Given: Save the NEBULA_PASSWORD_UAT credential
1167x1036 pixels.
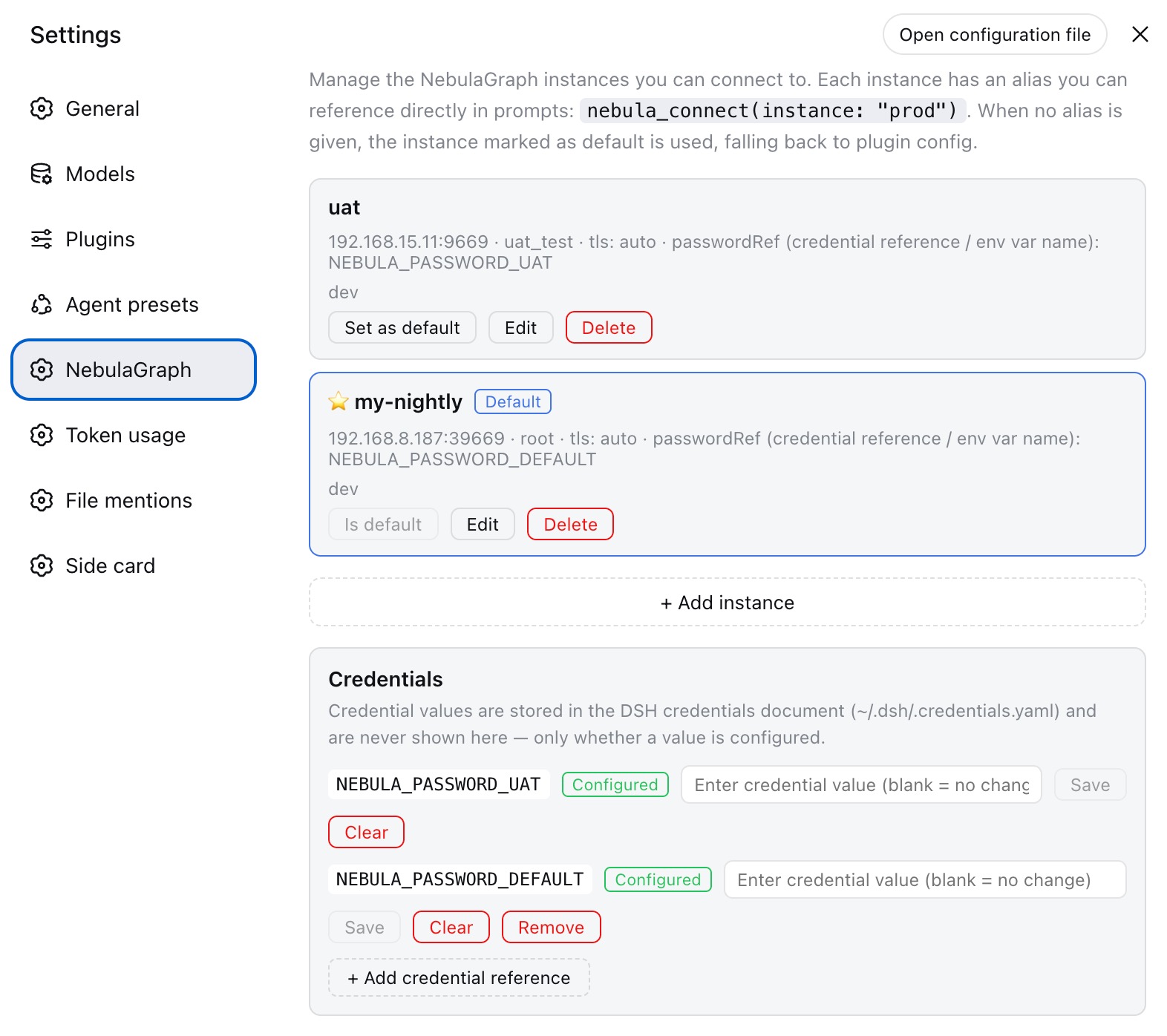Looking at the screenshot, I should coord(1090,784).
